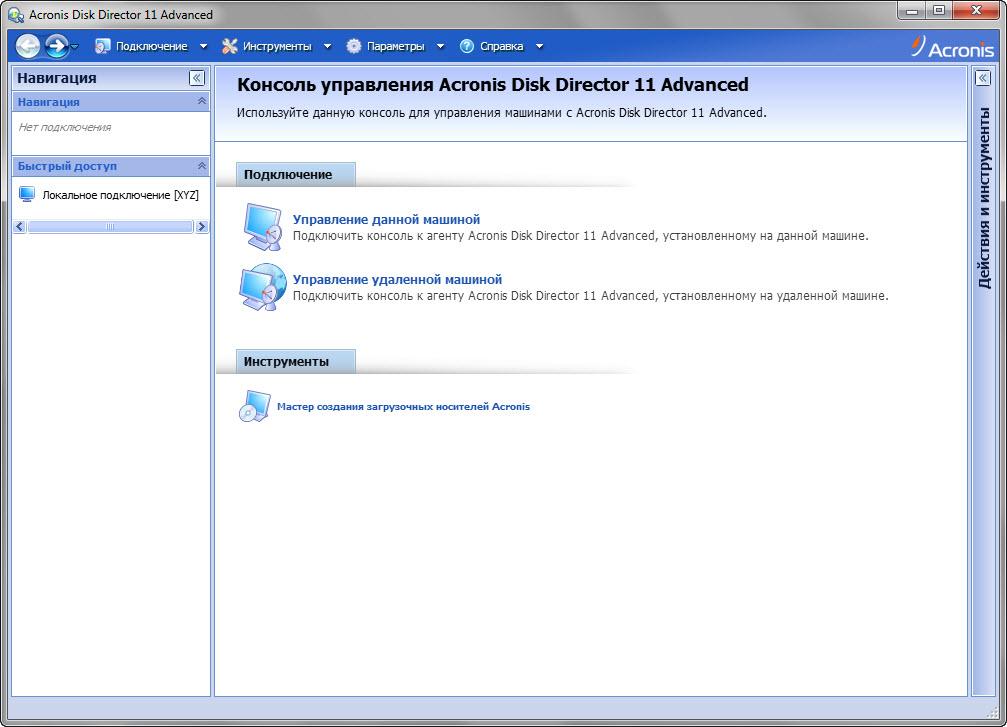Click the Действия и инструменты vertical label
1007x727 pixels.
[x=983, y=198]
